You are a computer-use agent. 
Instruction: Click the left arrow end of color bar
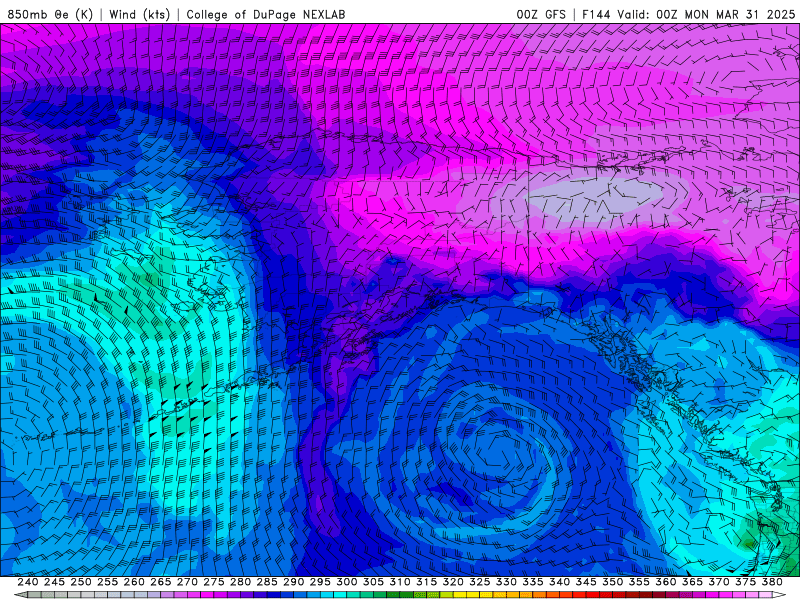[x=20, y=595]
